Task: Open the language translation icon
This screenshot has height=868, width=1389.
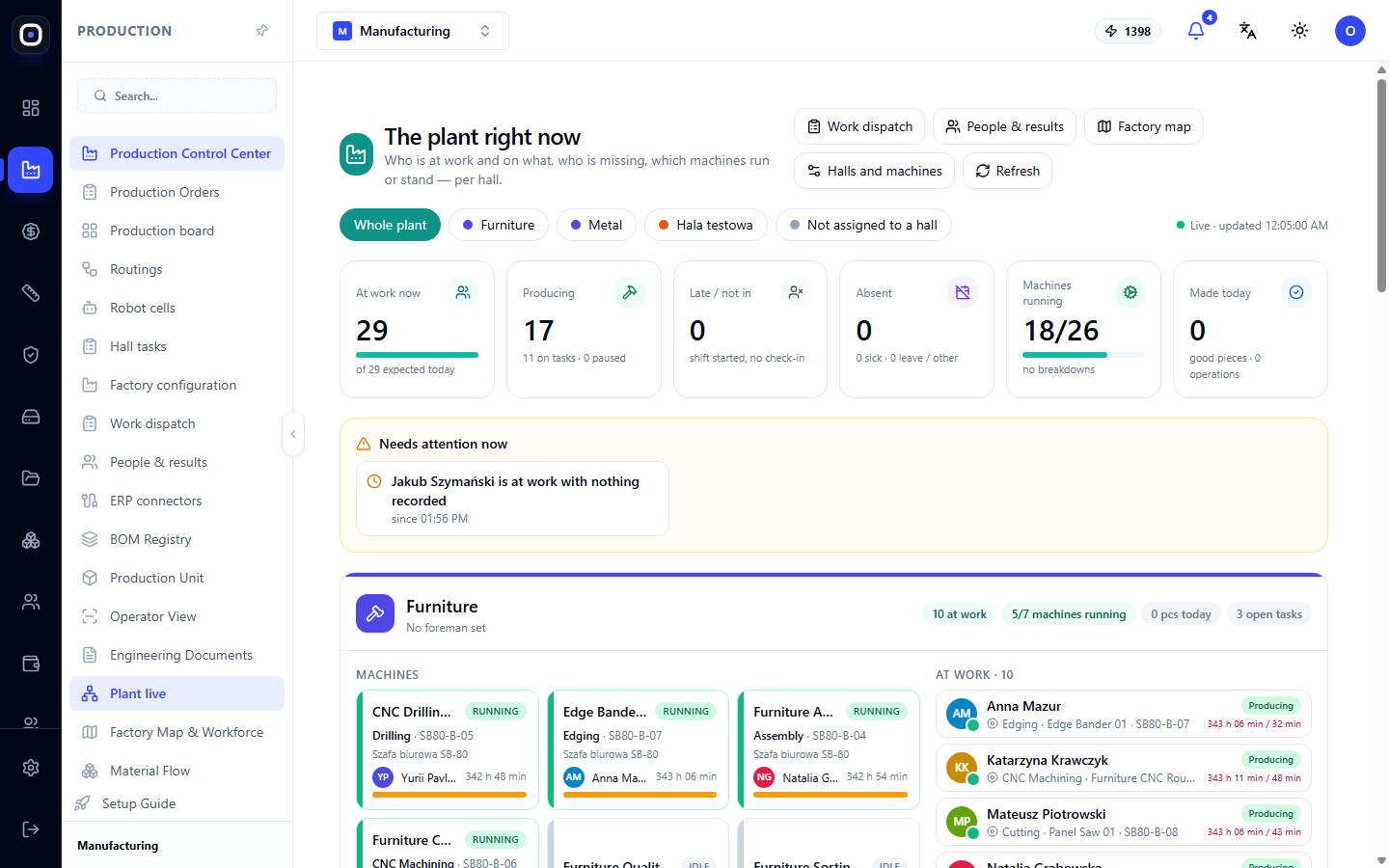Action: [1248, 31]
